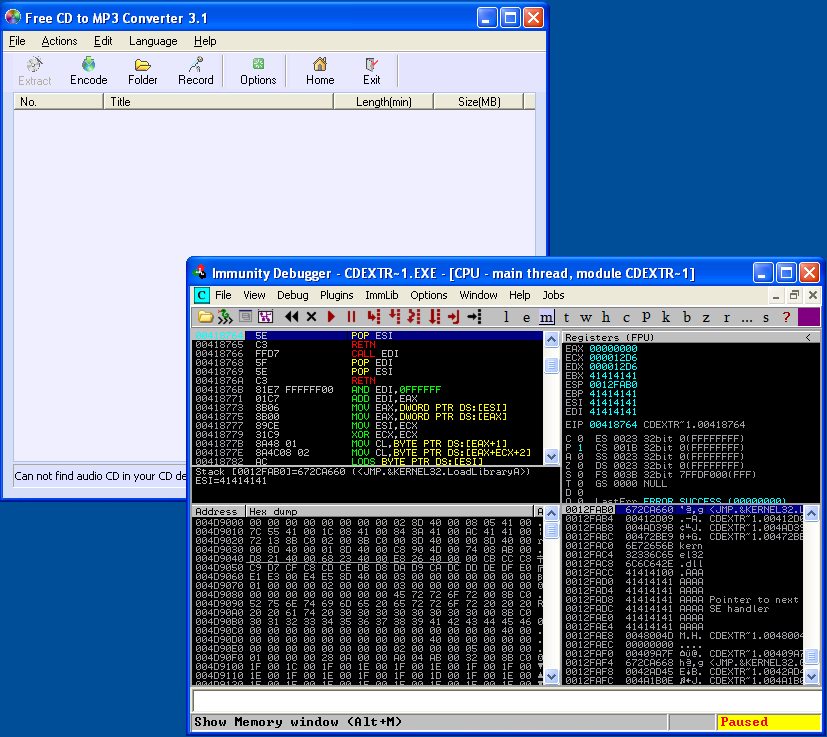Click the Step over icon in debugger toolbar
Image resolution: width=827 pixels, height=737 pixels.
point(394,317)
